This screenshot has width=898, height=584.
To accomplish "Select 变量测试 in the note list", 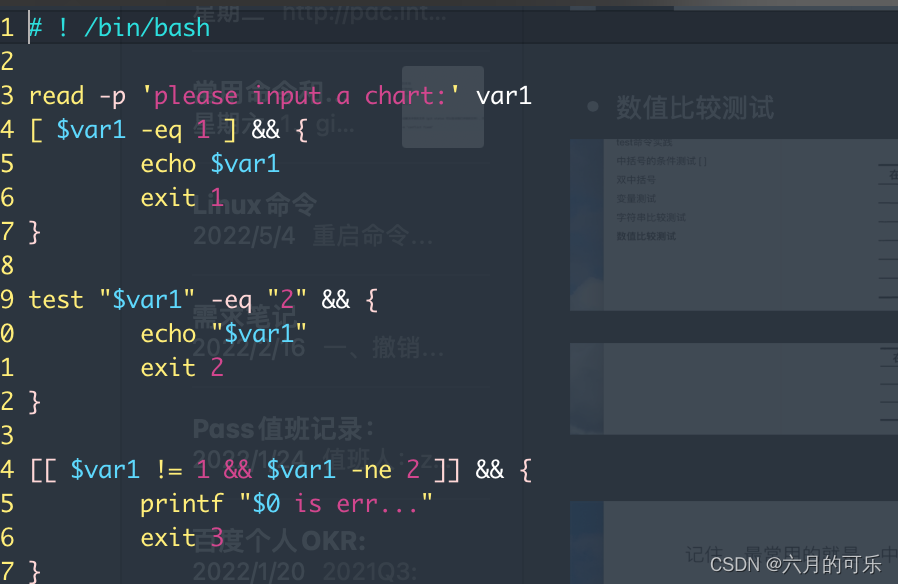I will click(x=636, y=198).
